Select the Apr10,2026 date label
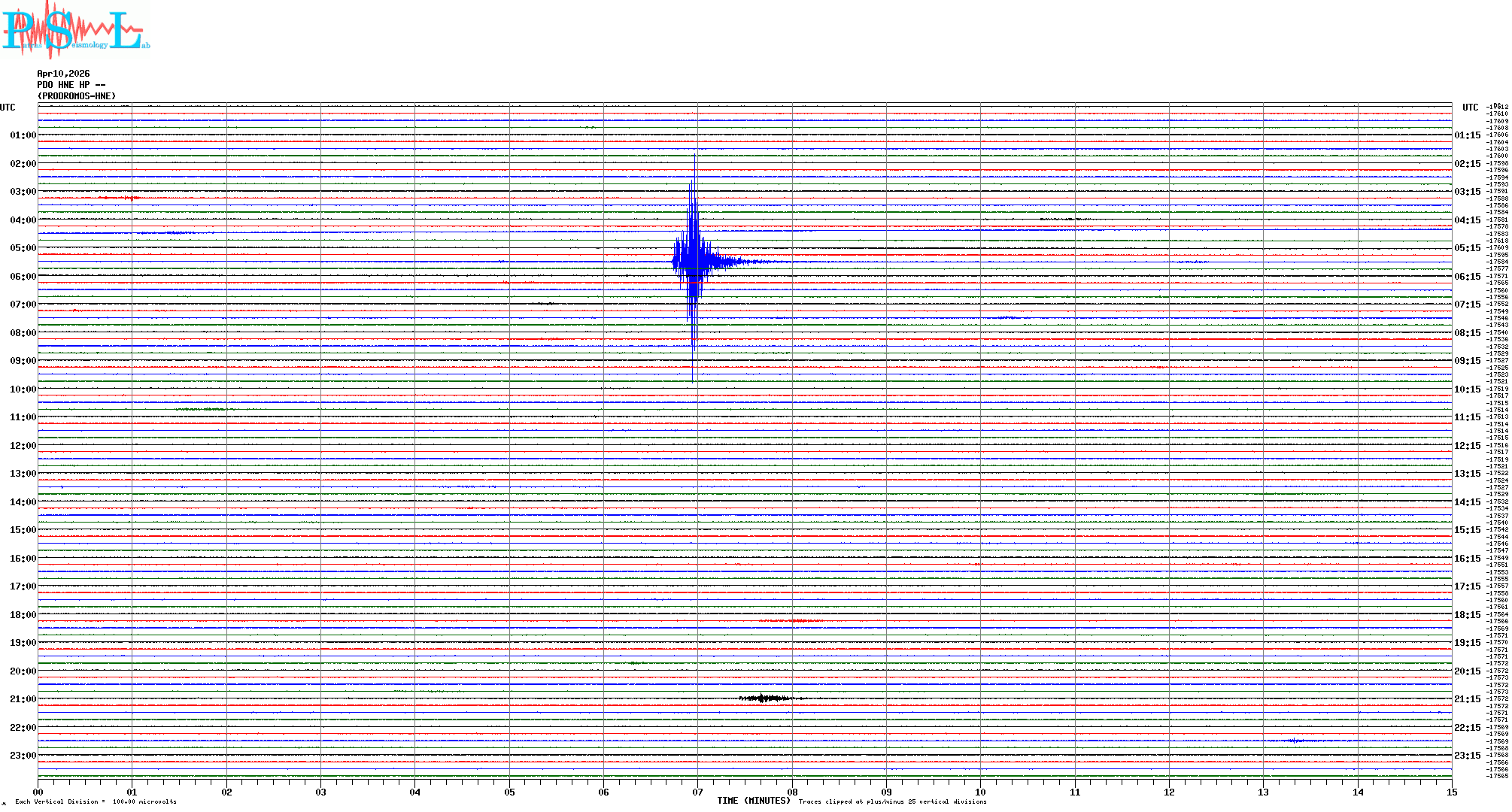The image size is (1512, 812). click(63, 74)
